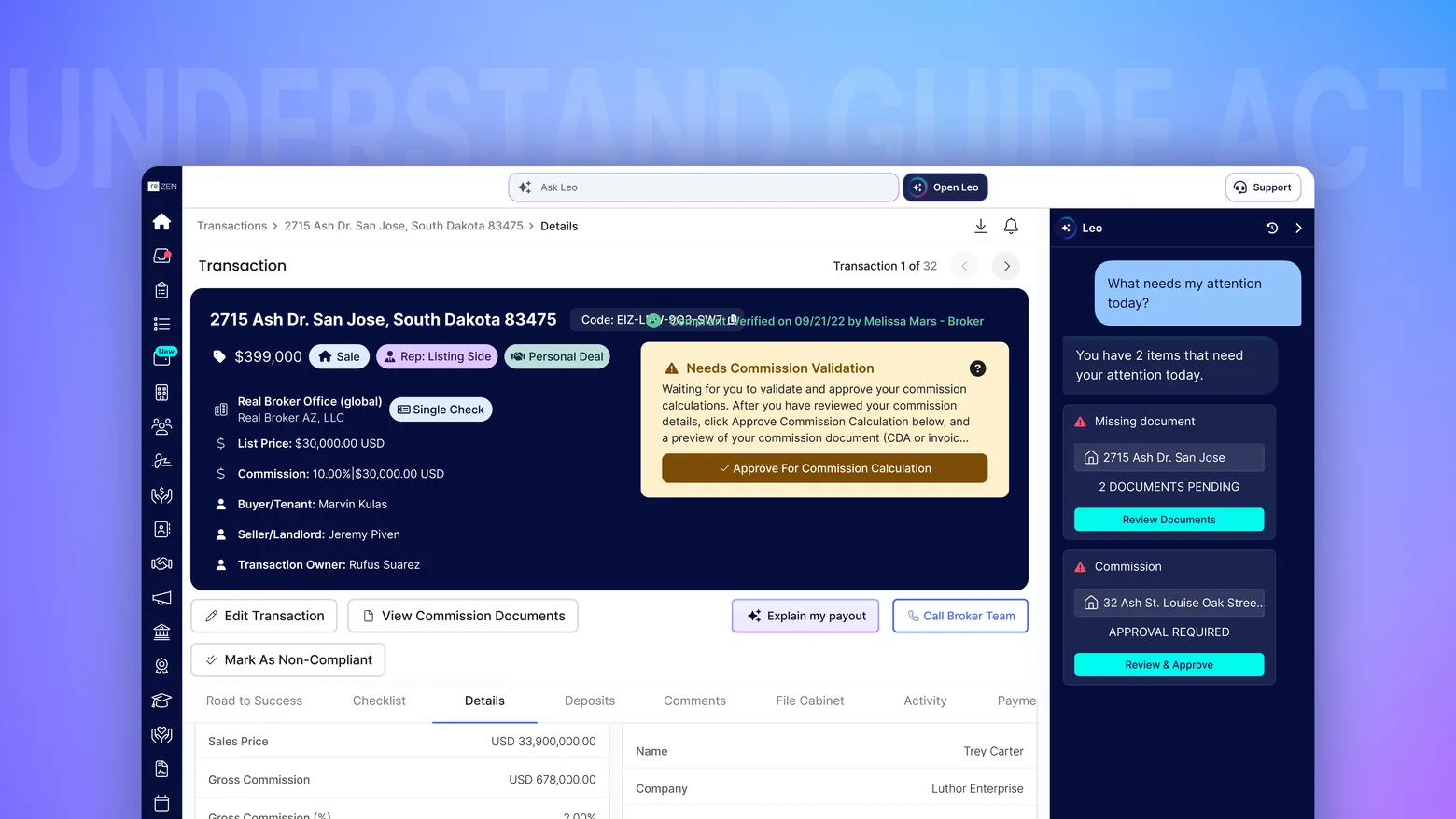Switch to the Comments tab
The height and width of the screenshot is (819, 1456).
(x=694, y=701)
